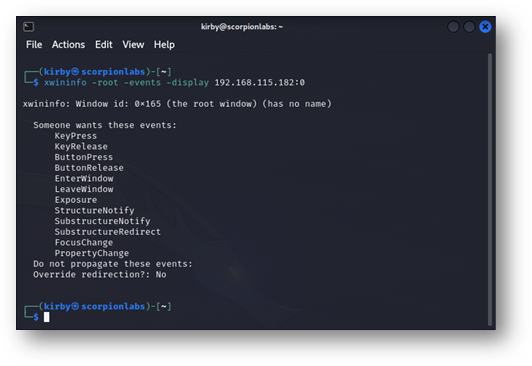Select the KeyRelease event line
This screenshot has width=532, height=366.
point(81,147)
